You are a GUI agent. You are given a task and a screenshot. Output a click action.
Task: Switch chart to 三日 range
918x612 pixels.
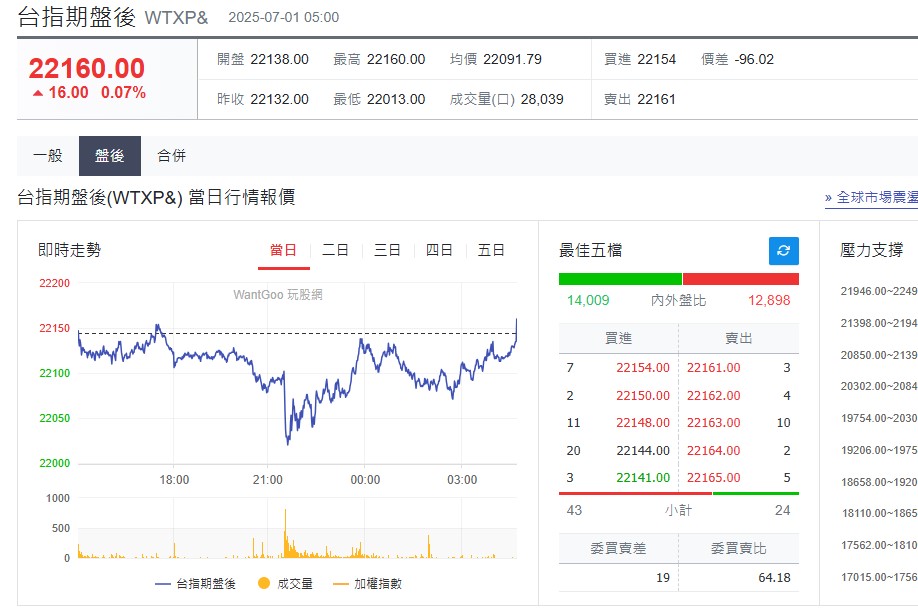tap(387, 251)
